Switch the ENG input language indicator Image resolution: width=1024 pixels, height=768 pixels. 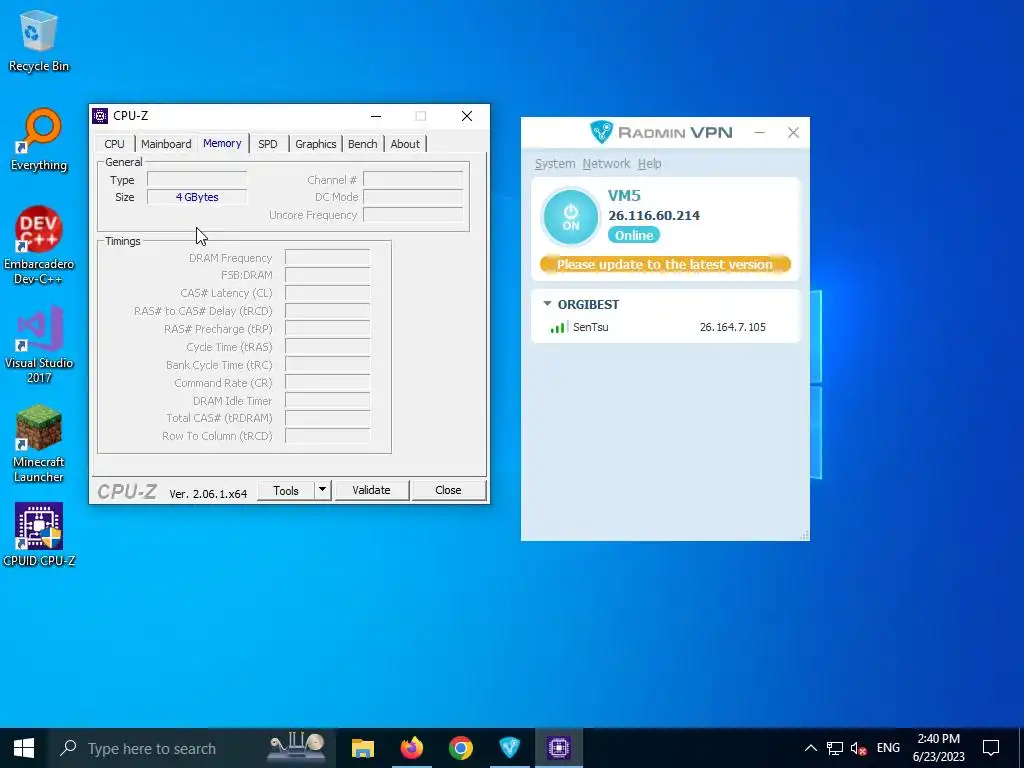click(x=888, y=748)
